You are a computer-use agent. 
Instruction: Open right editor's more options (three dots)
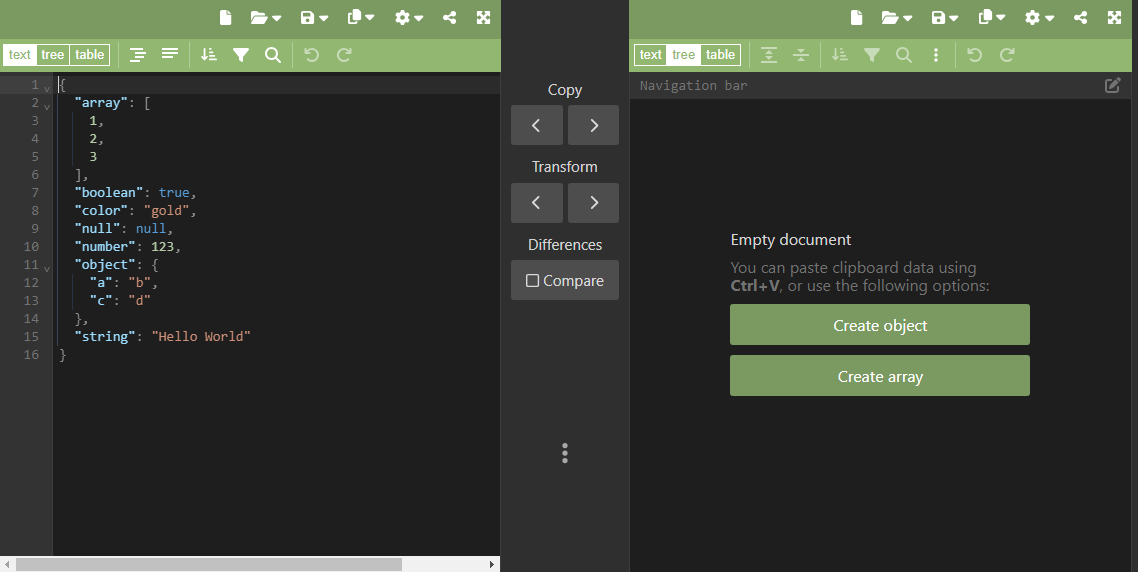[x=936, y=54]
